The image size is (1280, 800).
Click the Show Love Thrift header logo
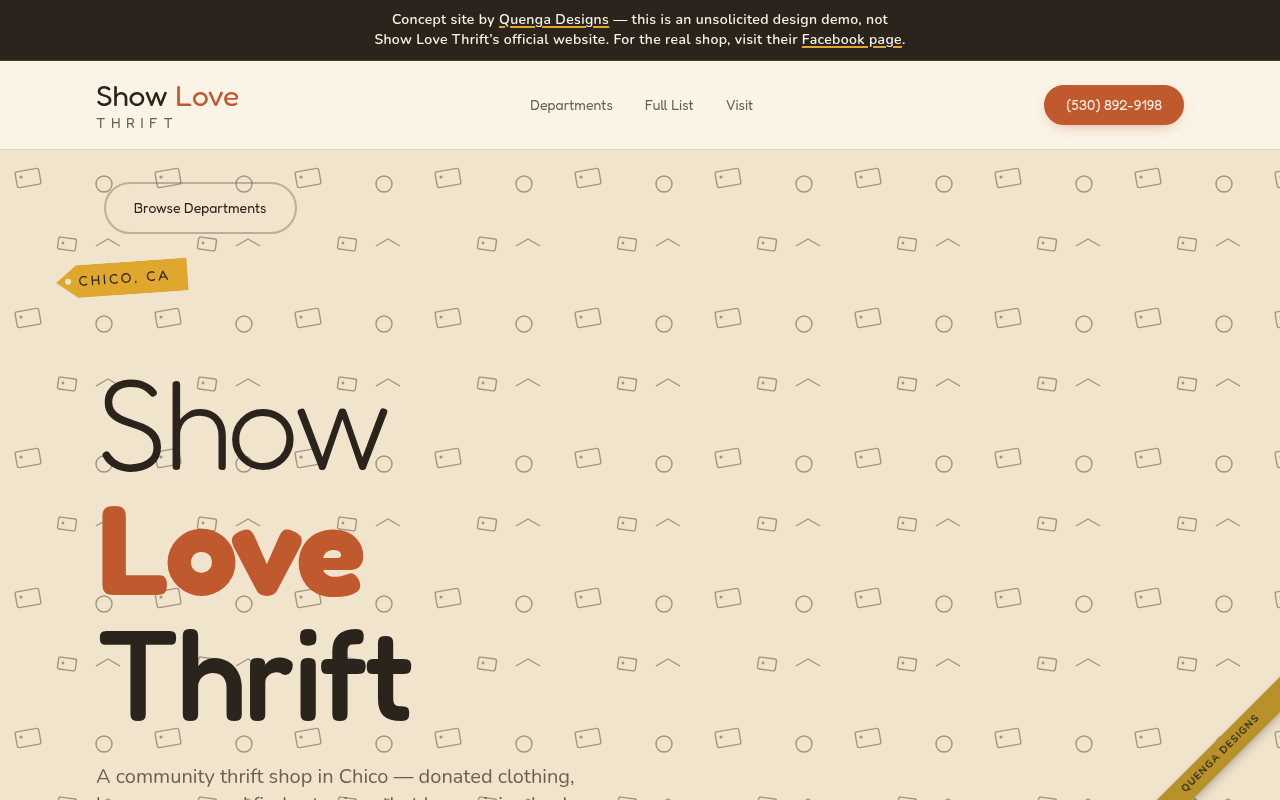(167, 105)
